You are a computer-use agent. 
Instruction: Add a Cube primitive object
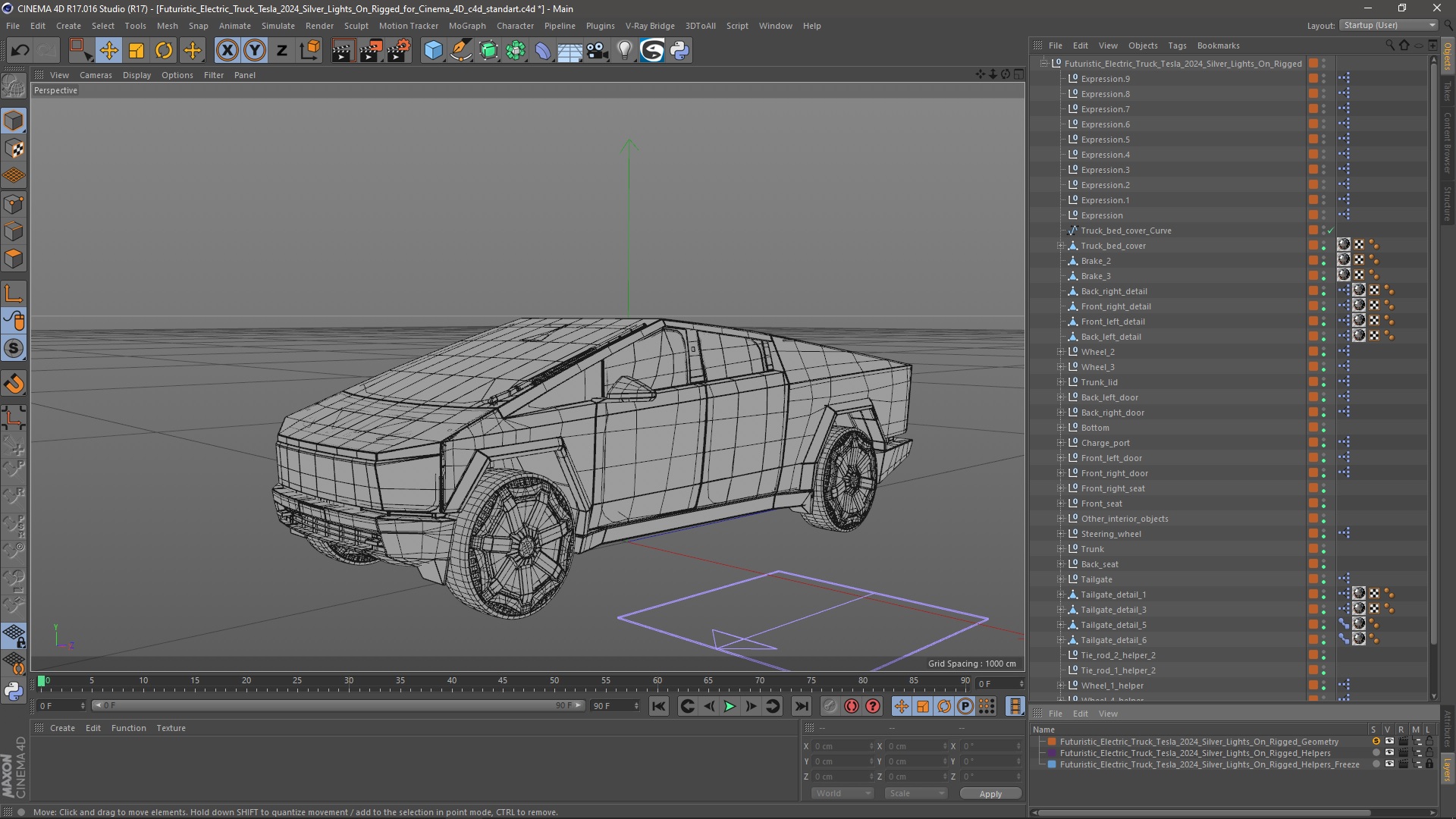pyautogui.click(x=433, y=51)
